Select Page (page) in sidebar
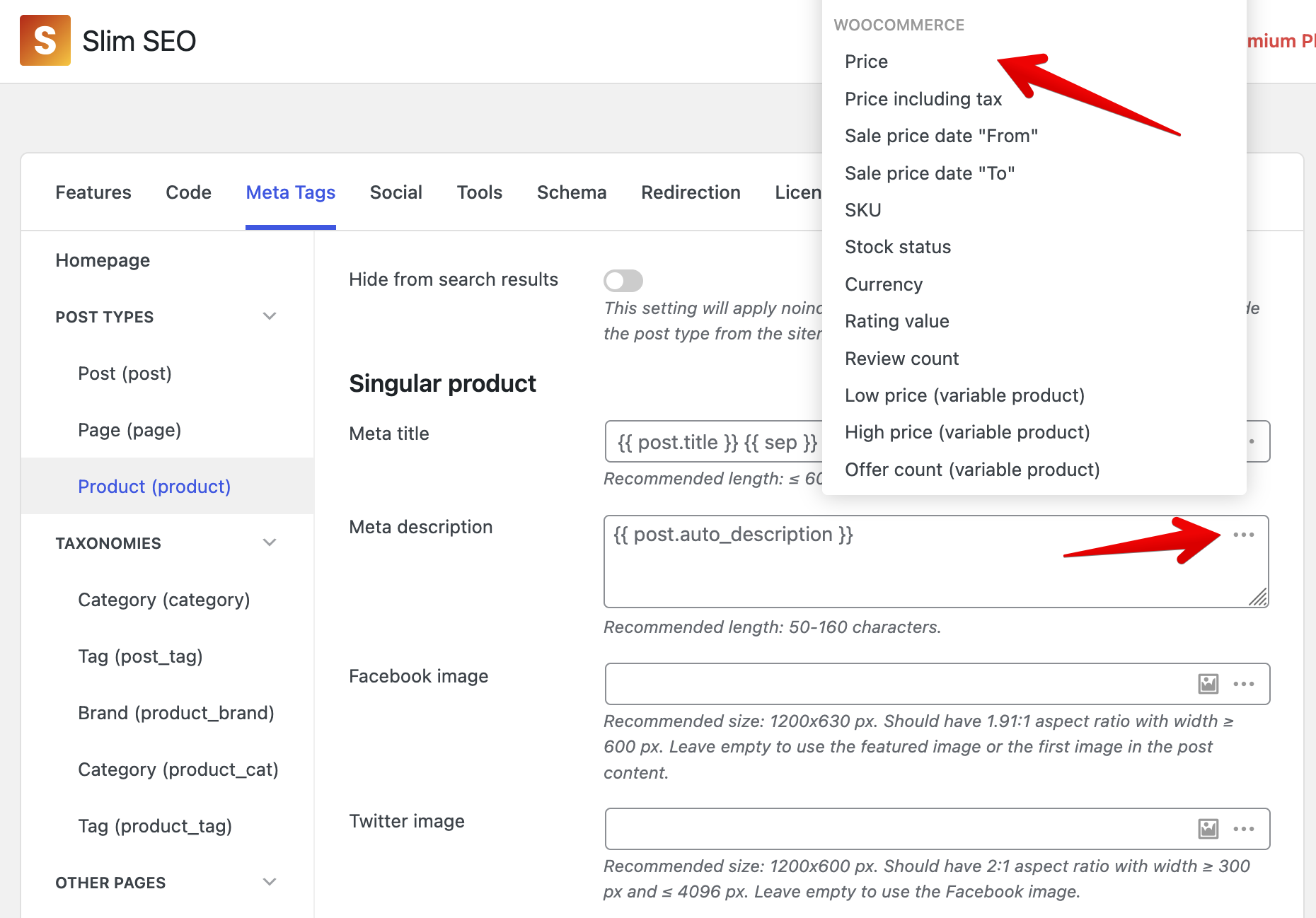1316x918 pixels. [x=129, y=430]
